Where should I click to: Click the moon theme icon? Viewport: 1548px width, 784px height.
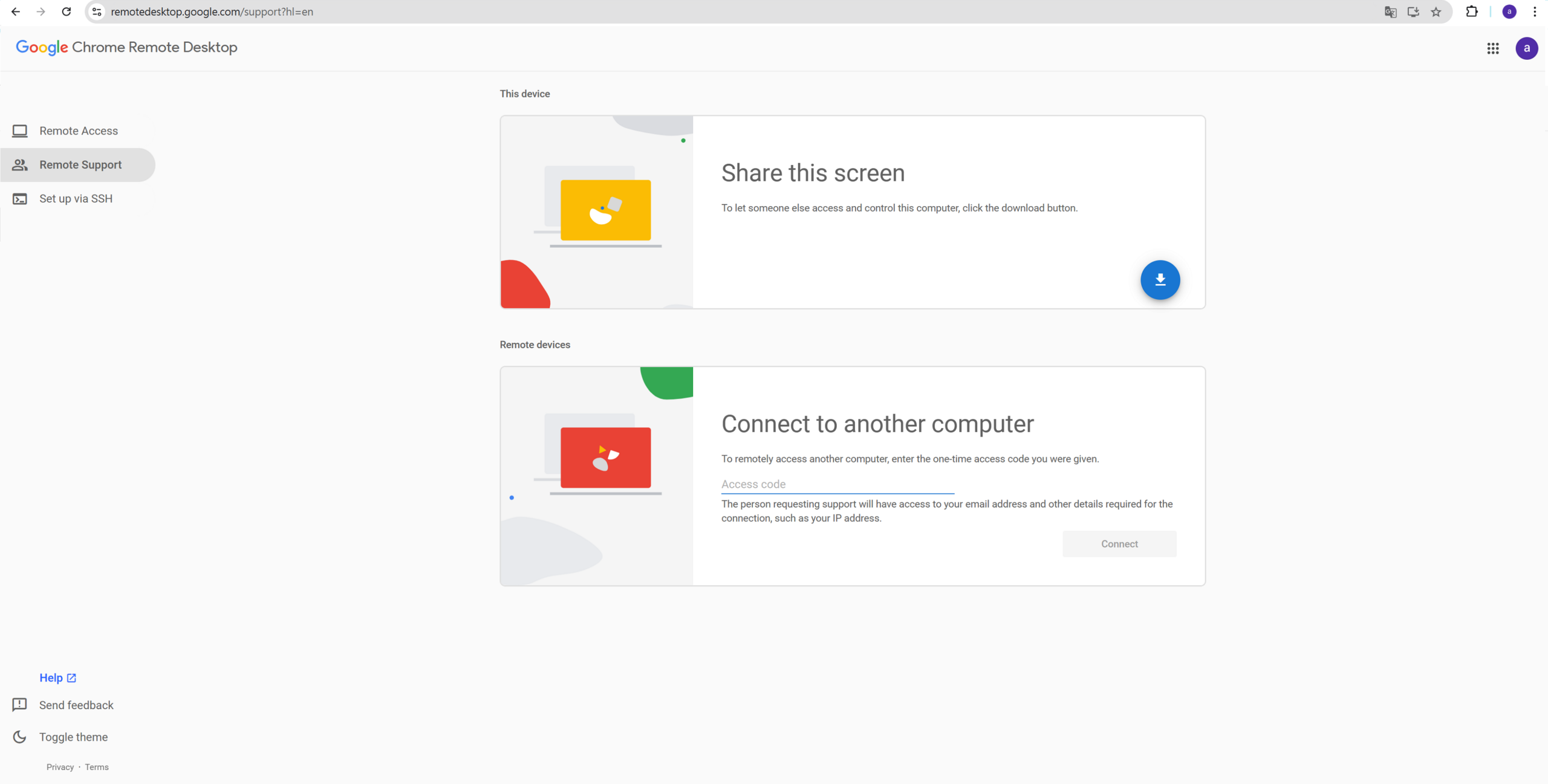pyautogui.click(x=20, y=737)
